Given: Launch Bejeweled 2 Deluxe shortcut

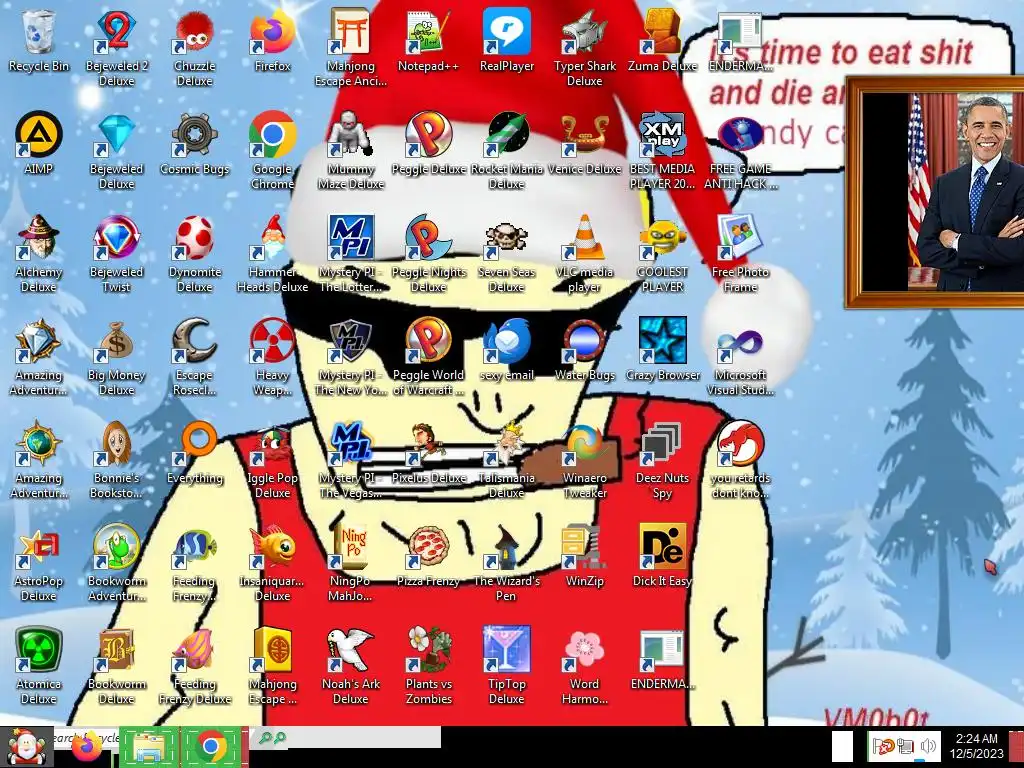Looking at the screenshot, I should (116, 48).
